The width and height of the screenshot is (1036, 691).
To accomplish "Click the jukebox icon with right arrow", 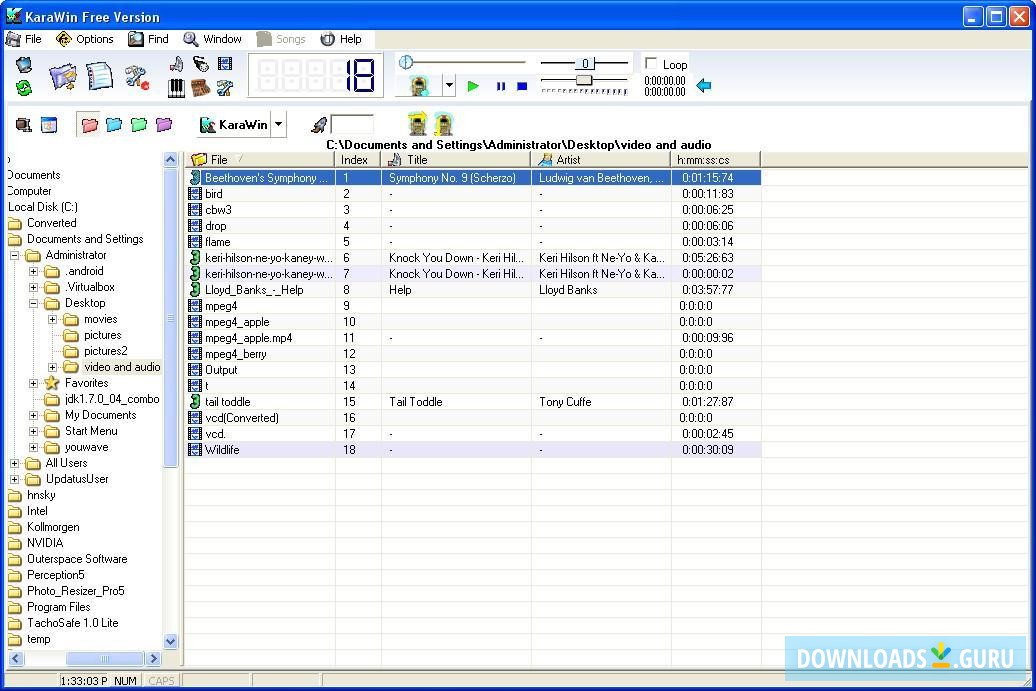I will [x=418, y=124].
